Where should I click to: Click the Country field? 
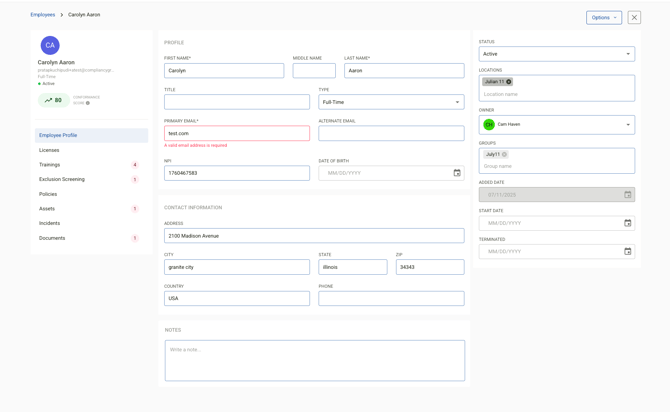(x=237, y=298)
